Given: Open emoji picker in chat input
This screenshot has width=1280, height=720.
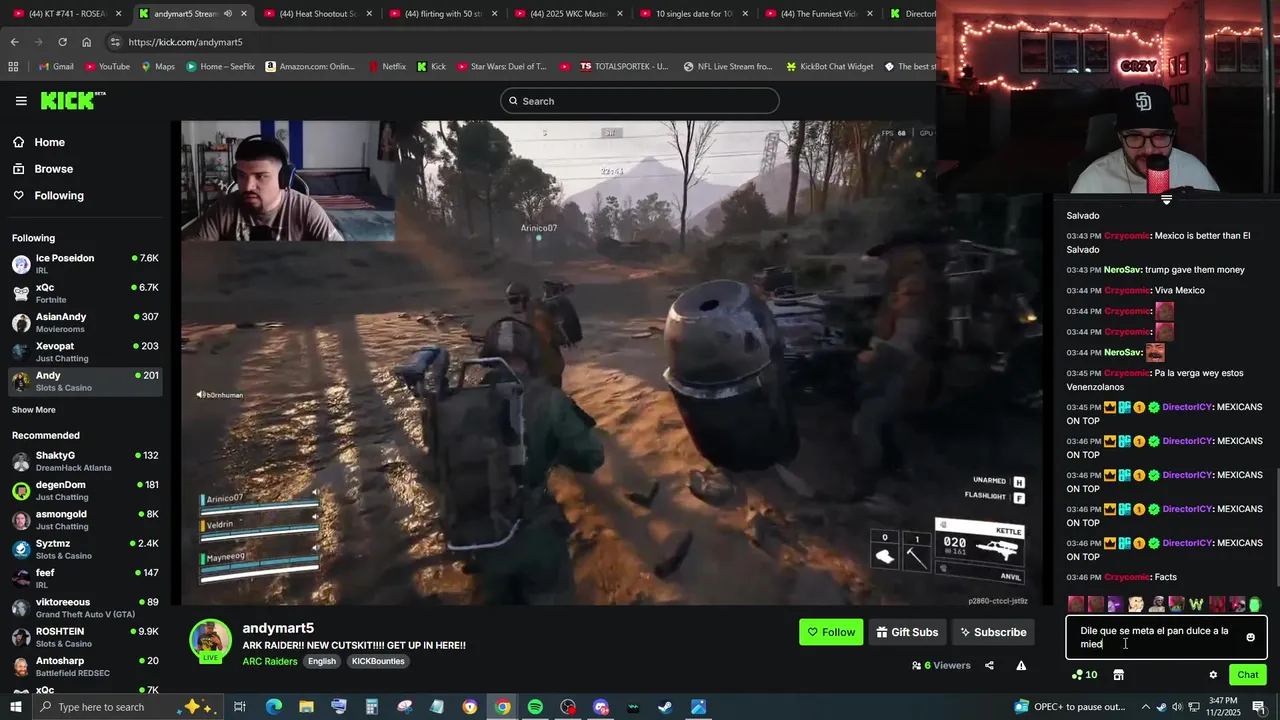Looking at the screenshot, I should (x=1250, y=638).
